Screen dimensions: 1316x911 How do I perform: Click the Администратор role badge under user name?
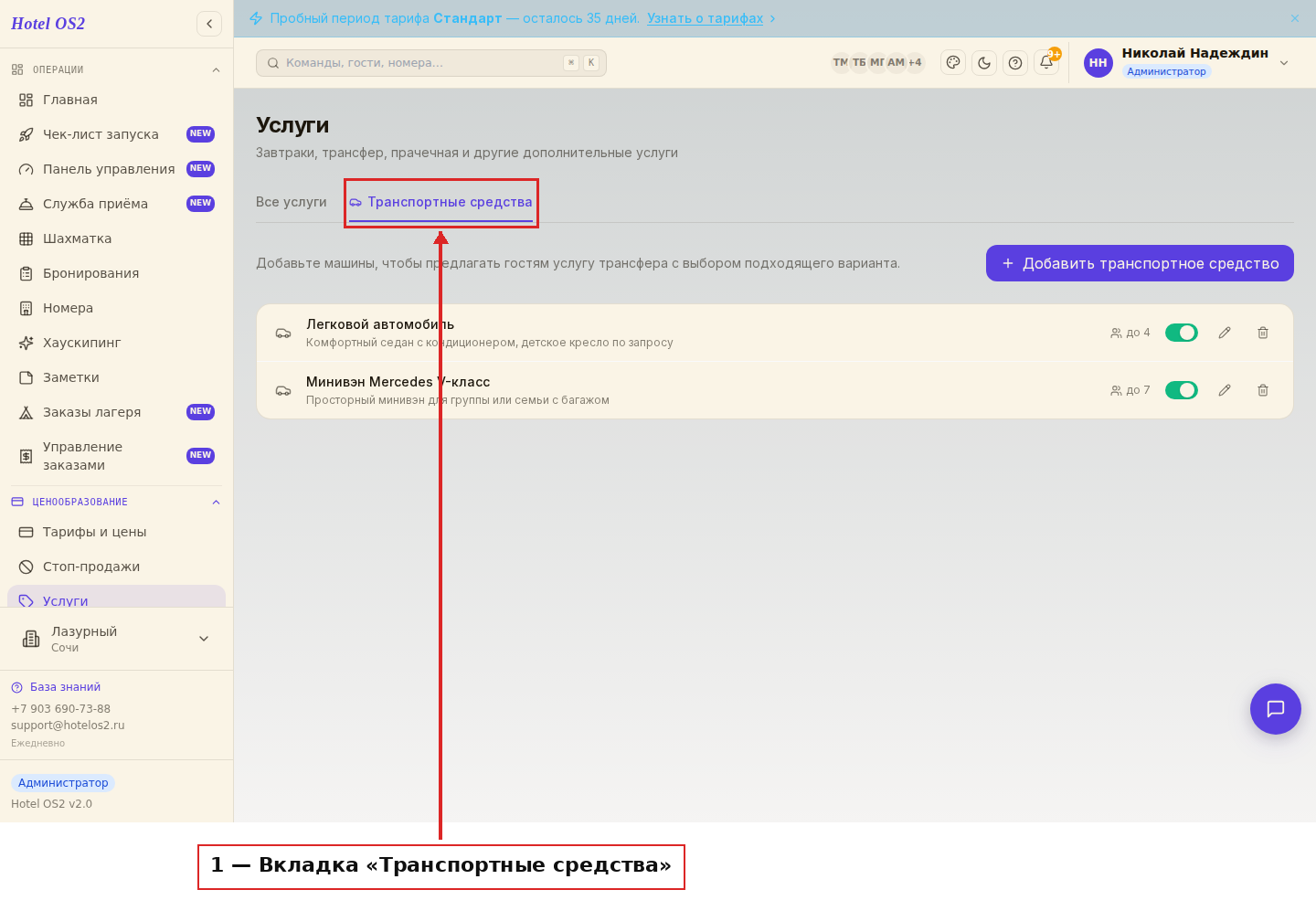pos(1166,71)
